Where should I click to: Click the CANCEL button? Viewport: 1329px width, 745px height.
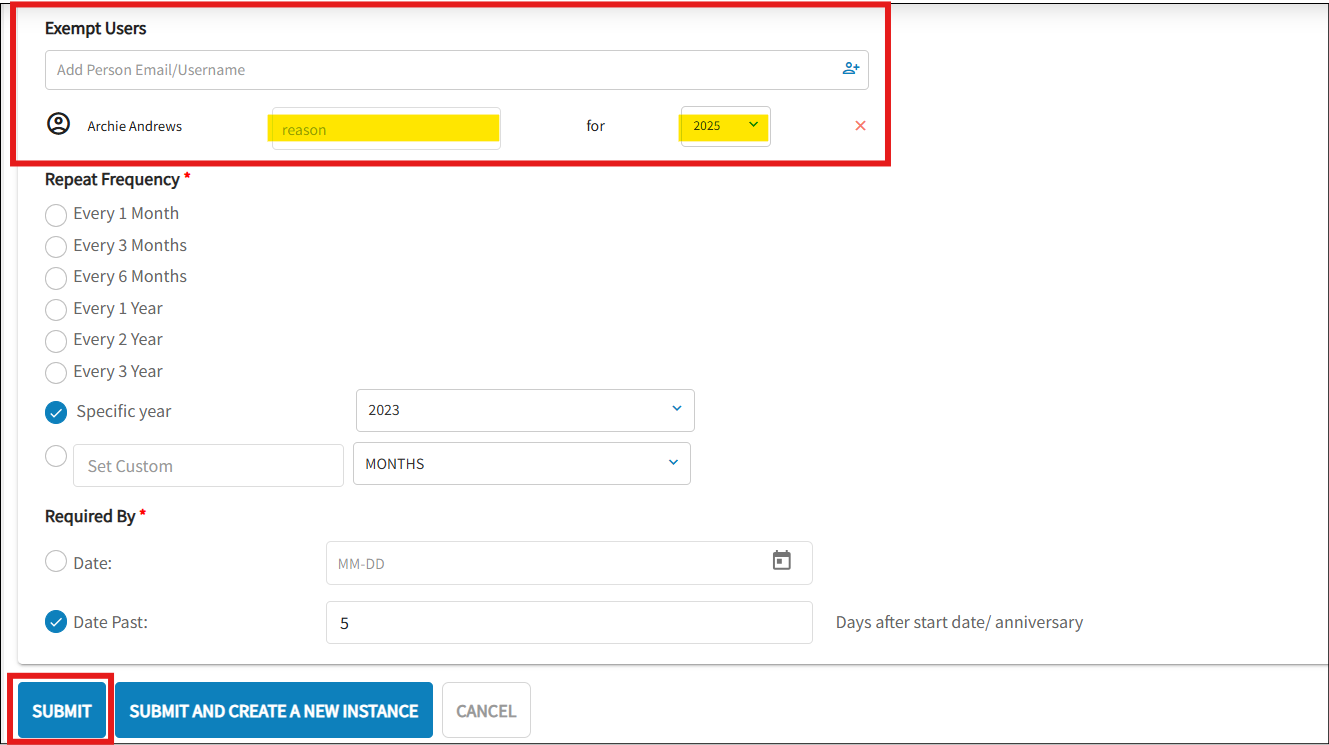(486, 710)
